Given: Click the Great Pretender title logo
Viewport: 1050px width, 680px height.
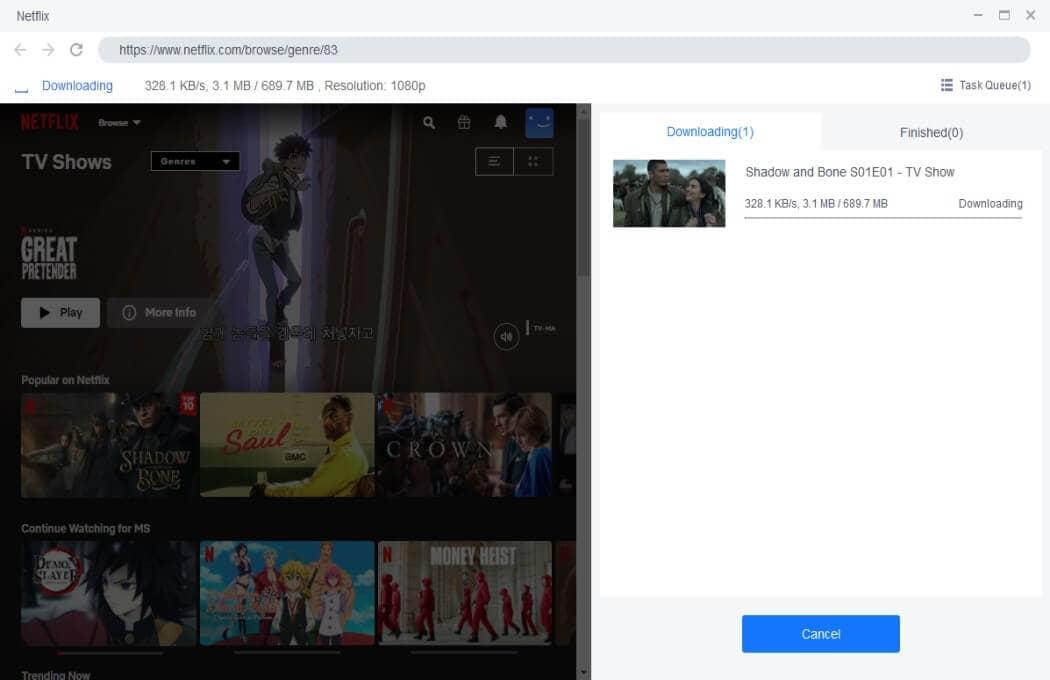Looking at the screenshot, I should (49, 256).
